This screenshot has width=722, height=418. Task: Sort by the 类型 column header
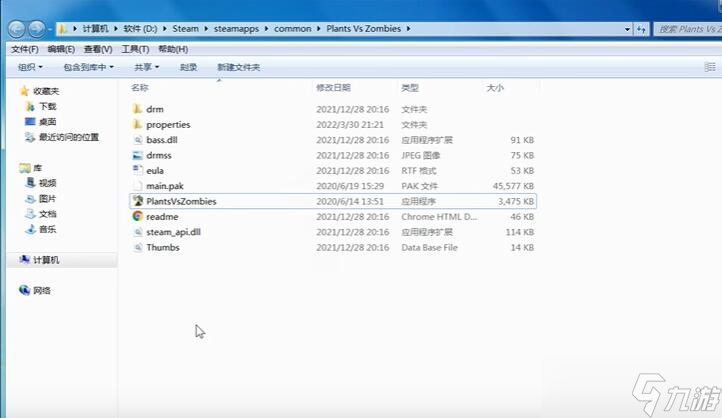pos(410,87)
